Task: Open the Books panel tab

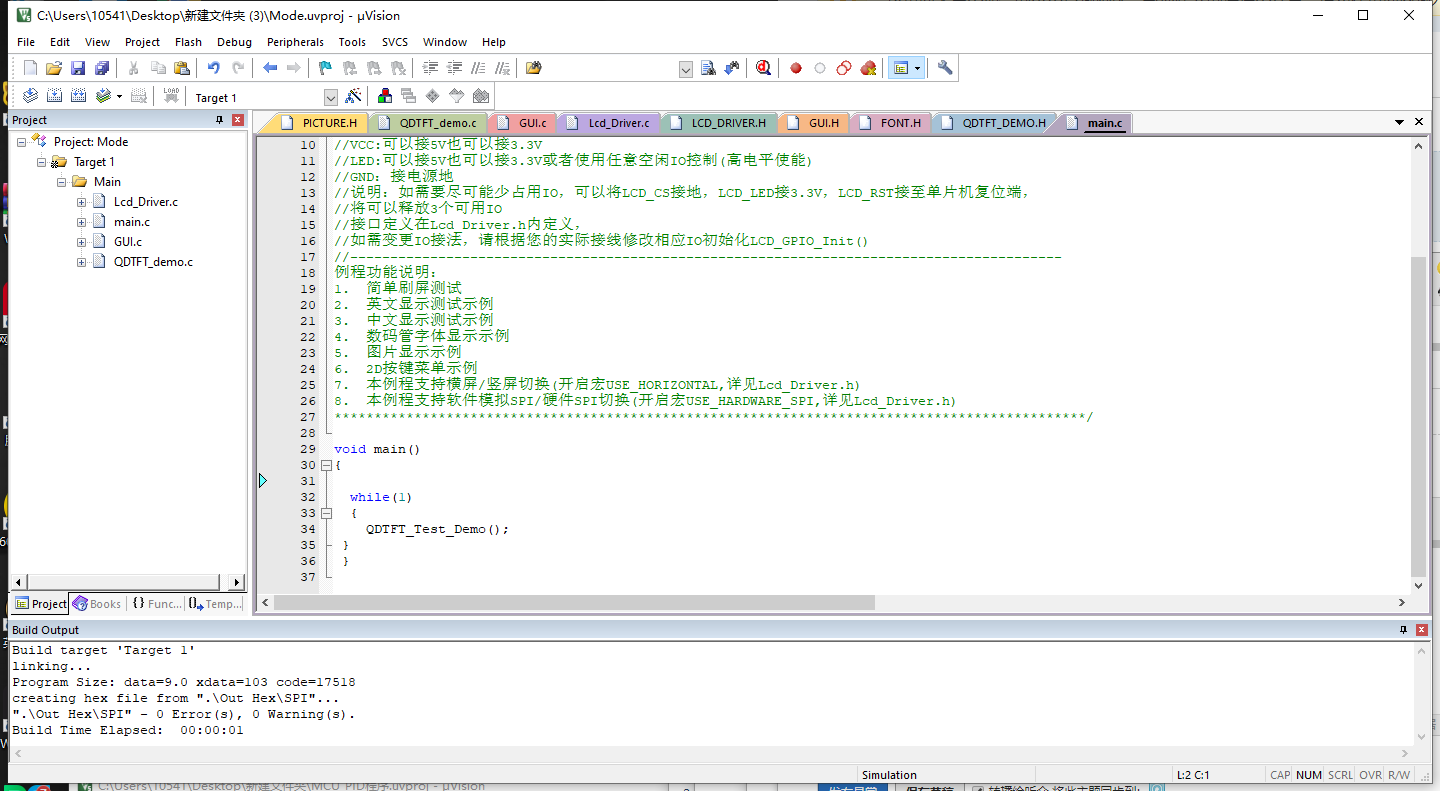Action: coord(96,604)
